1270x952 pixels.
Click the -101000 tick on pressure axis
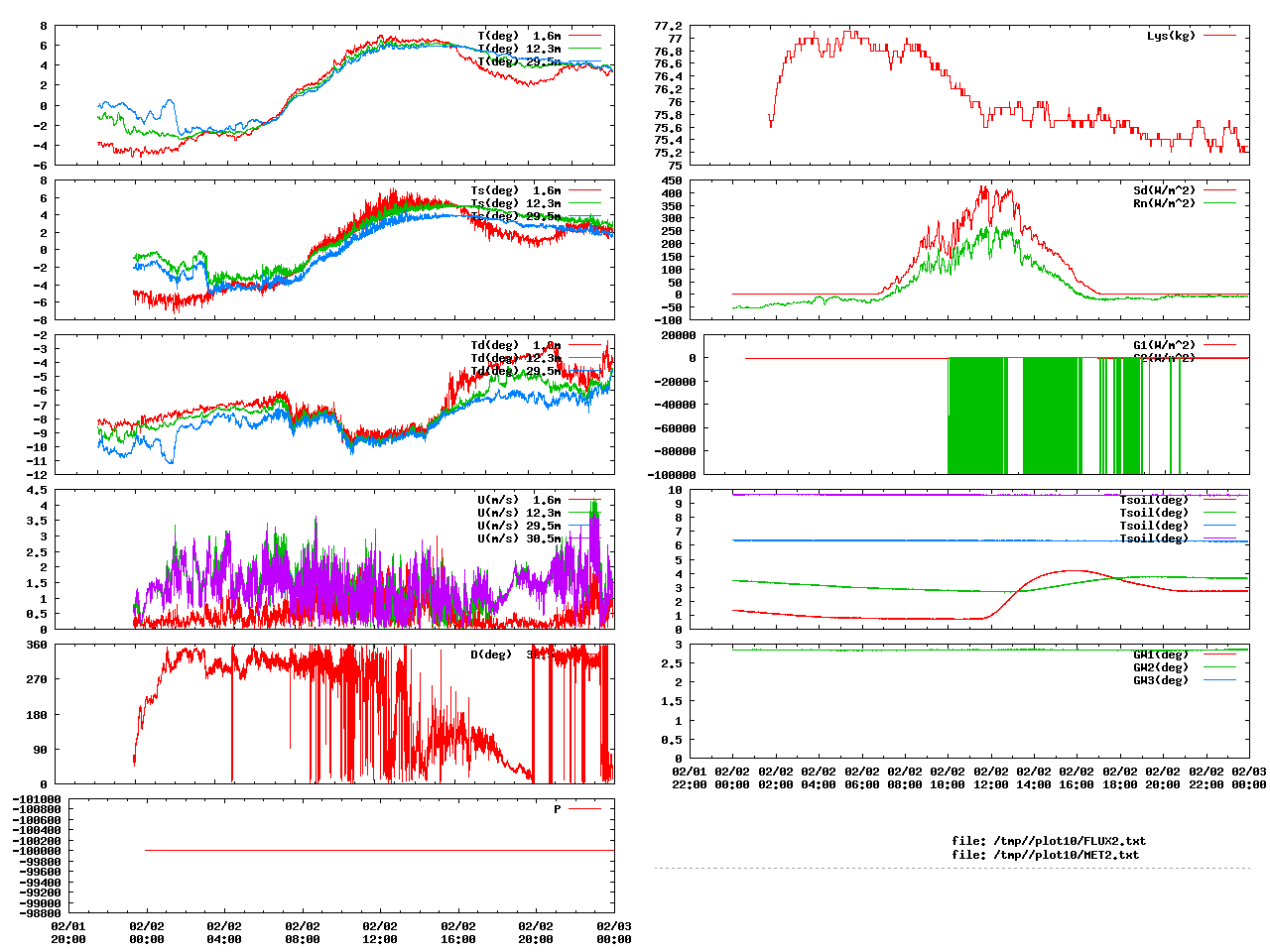coord(37,799)
